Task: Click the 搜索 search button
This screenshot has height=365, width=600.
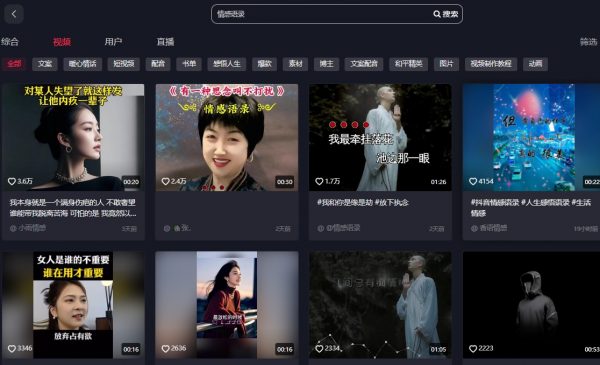Action: (446, 14)
